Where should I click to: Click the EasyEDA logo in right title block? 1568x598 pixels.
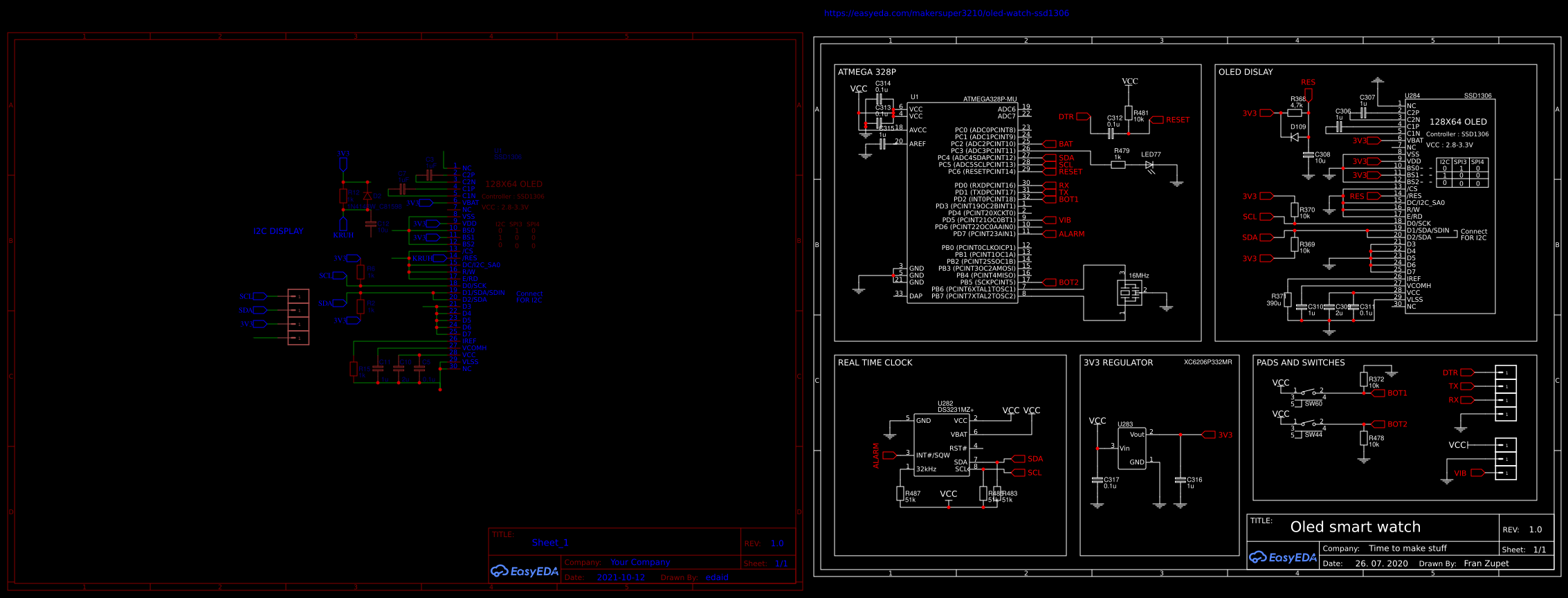point(1282,557)
